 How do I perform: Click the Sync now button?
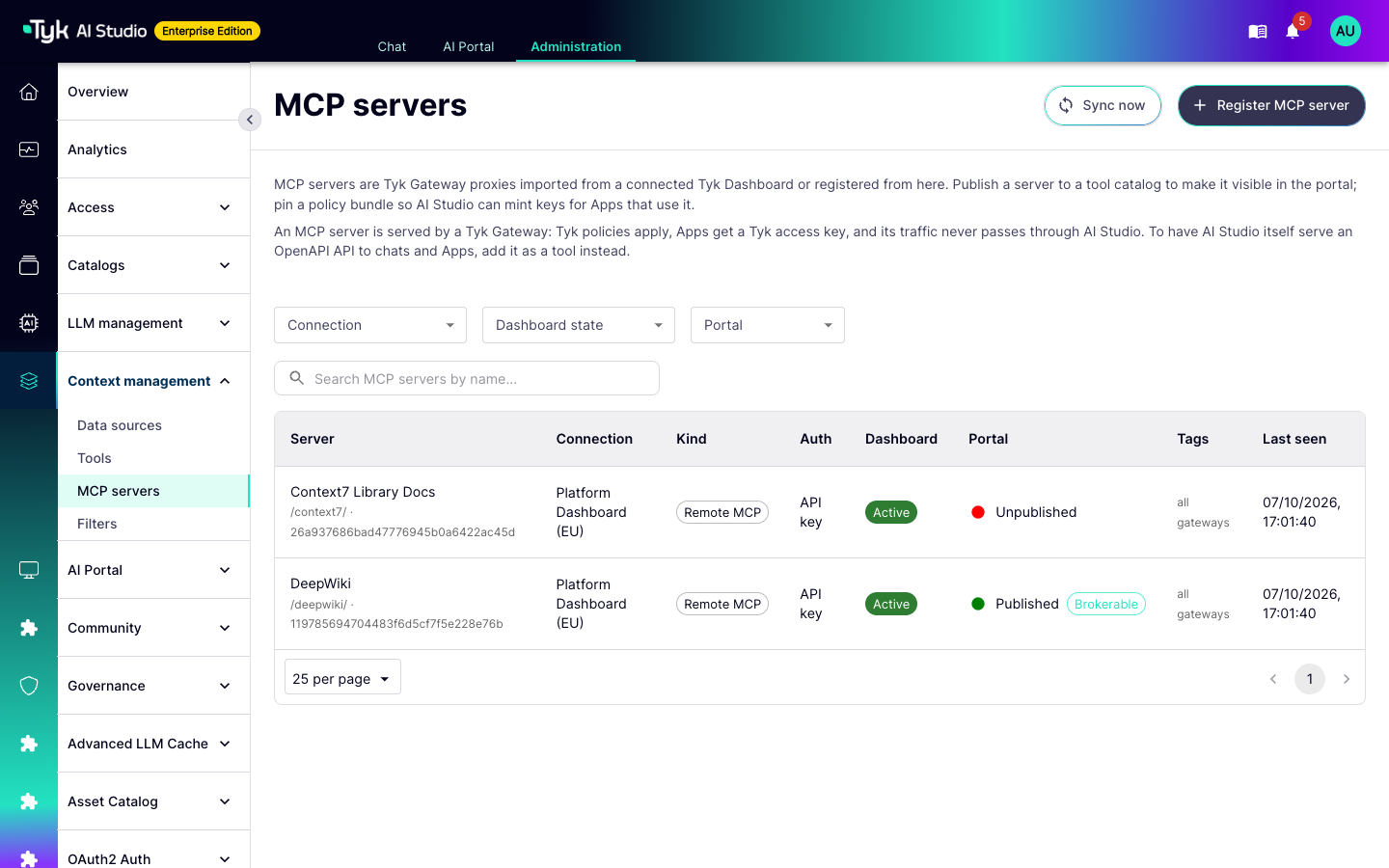(x=1103, y=105)
